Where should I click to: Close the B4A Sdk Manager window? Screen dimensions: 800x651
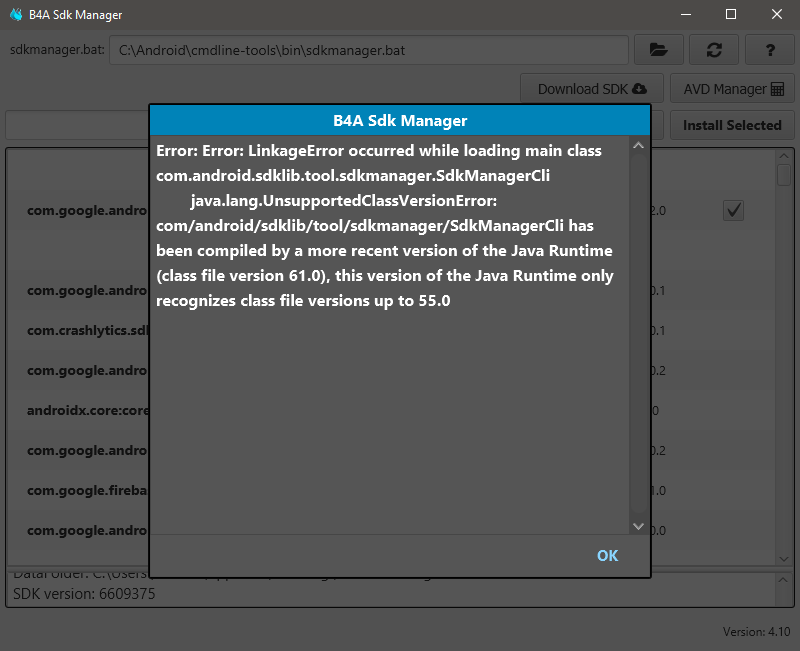click(x=777, y=14)
